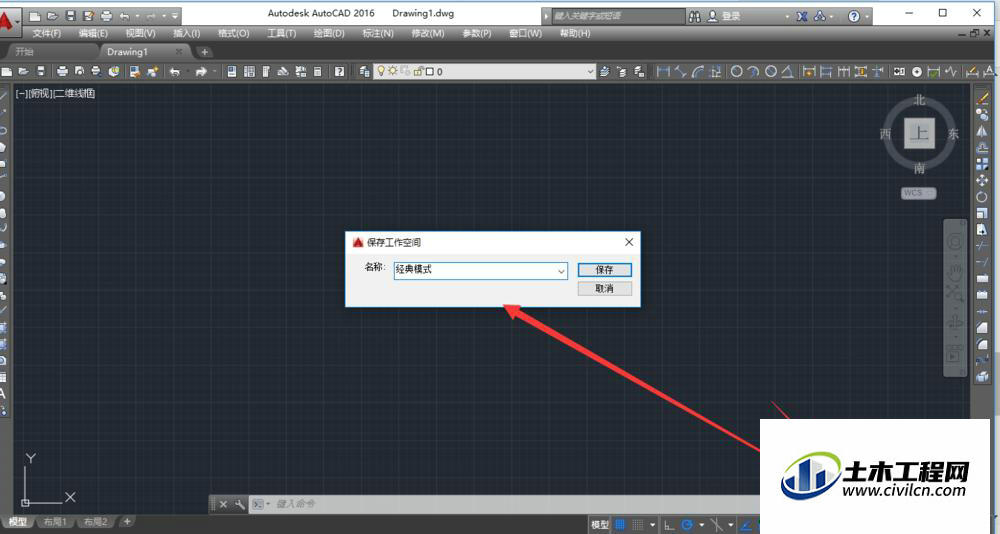Viewport: 1000px width, 534px height.
Task: Expand the Quick Access toolbar customize arrow
Action: (175, 16)
